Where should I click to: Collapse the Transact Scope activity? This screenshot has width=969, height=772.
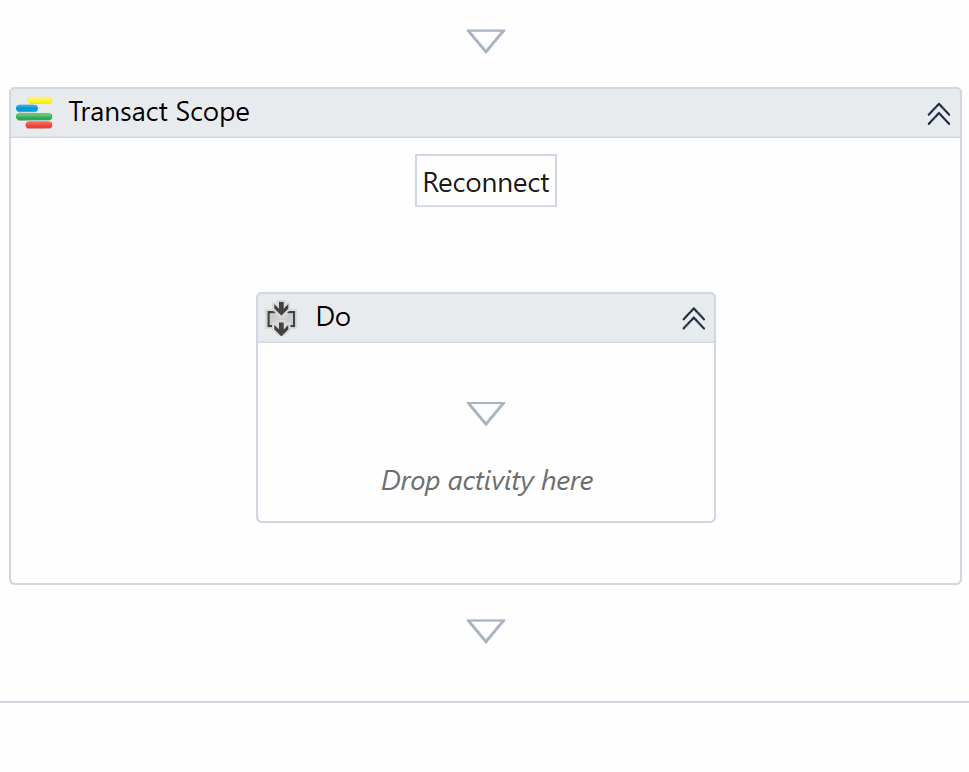pyautogui.click(x=938, y=114)
